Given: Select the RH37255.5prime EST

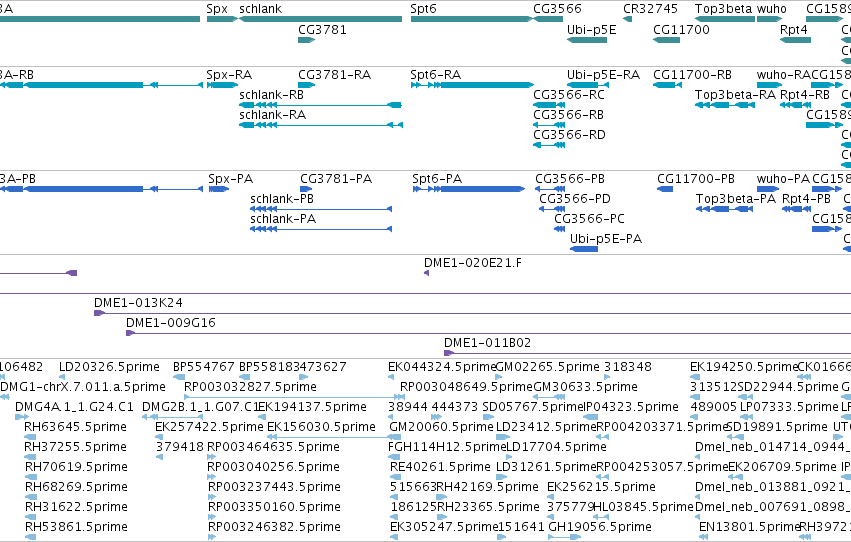Looking at the screenshot, I should pos(30,457).
